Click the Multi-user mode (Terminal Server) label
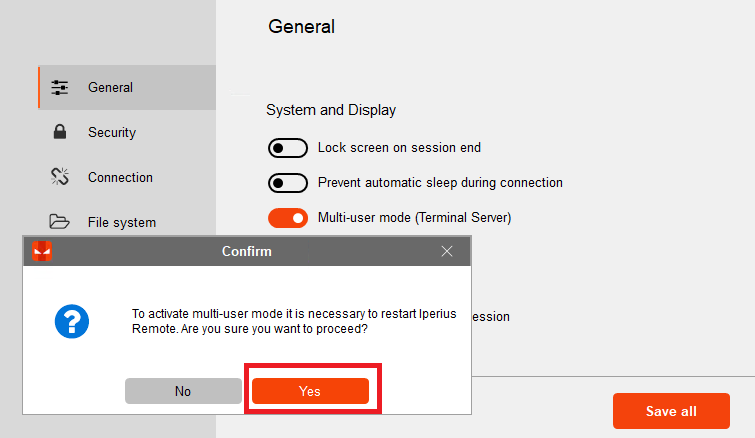Viewport: 755px width, 438px height. pyautogui.click(x=415, y=218)
